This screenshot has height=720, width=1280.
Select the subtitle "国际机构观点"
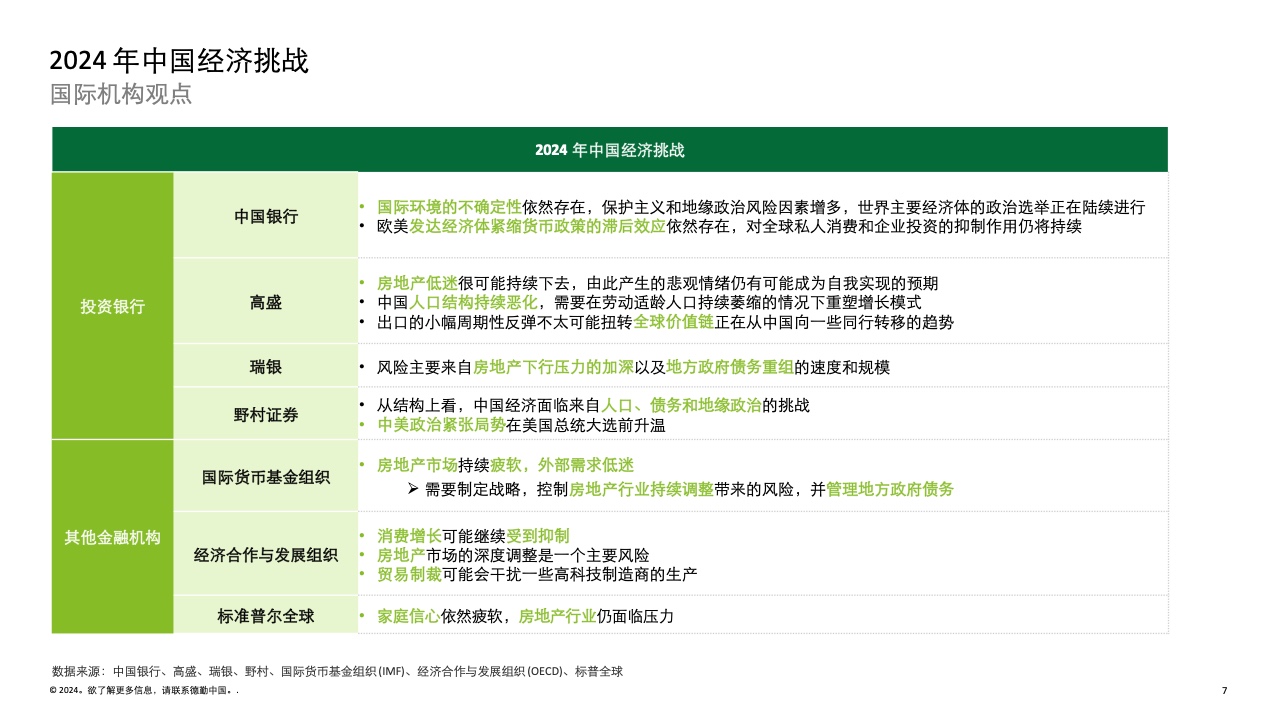(x=121, y=95)
